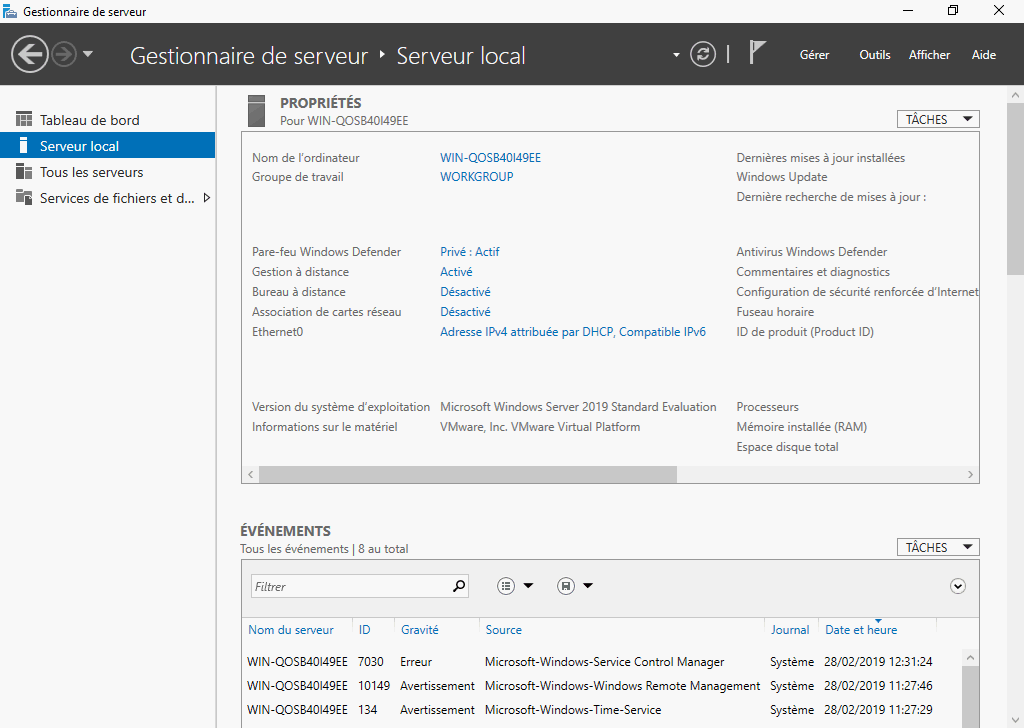
Task: Expand the events panel chevron
Action: click(x=958, y=586)
